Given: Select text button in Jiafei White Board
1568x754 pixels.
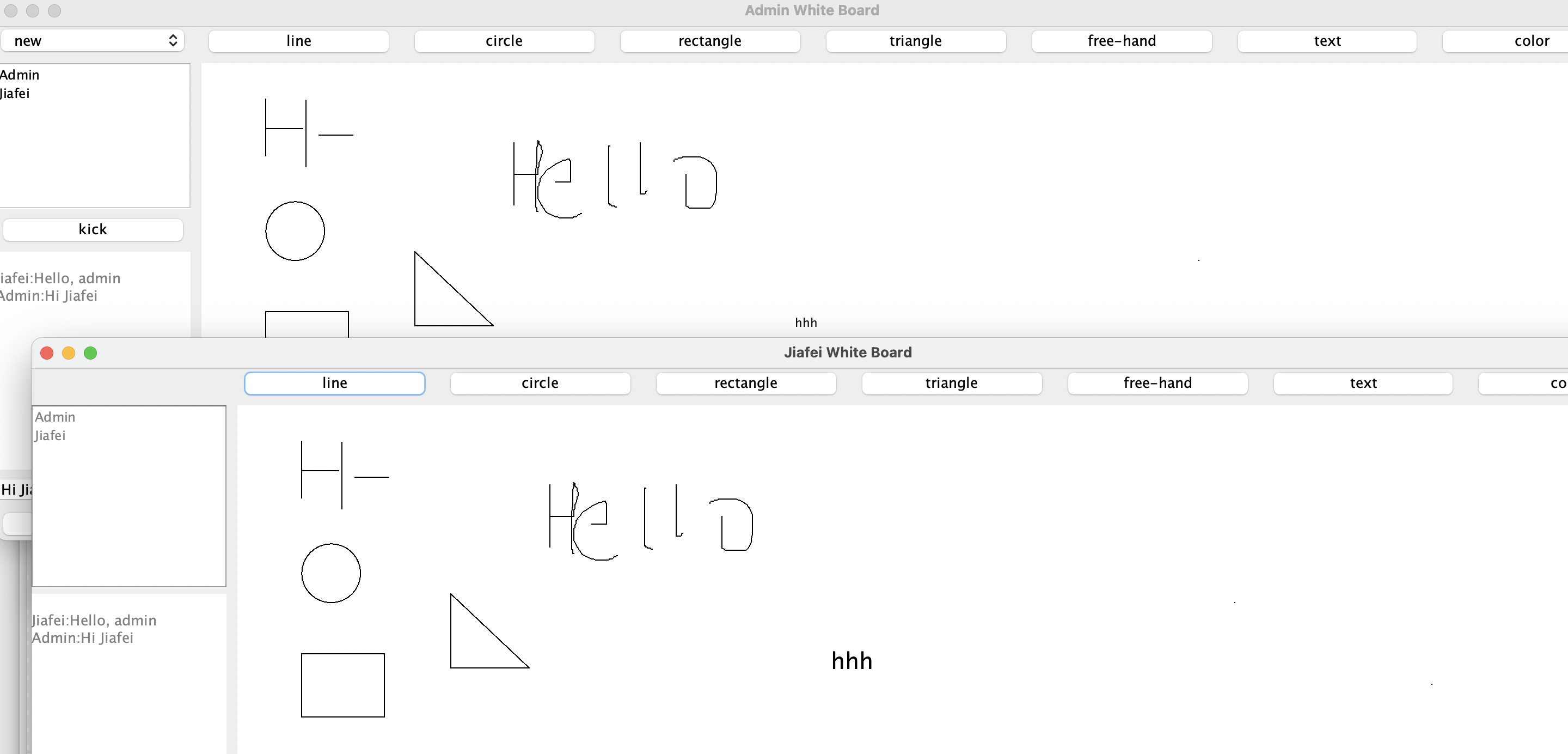Looking at the screenshot, I should point(1363,383).
